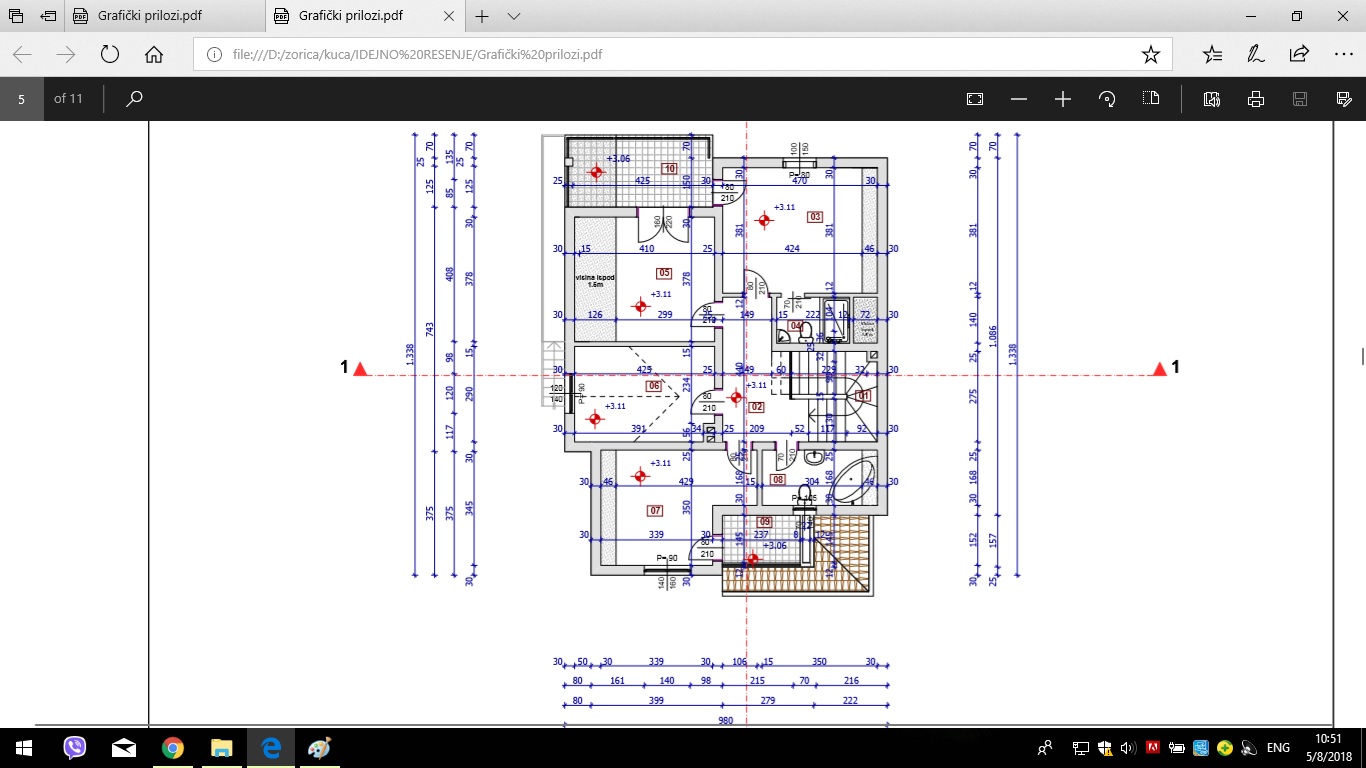This screenshot has height=768, width=1366.
Task: Zoom out the PDF with minus button
Action: pos(1019,99)
